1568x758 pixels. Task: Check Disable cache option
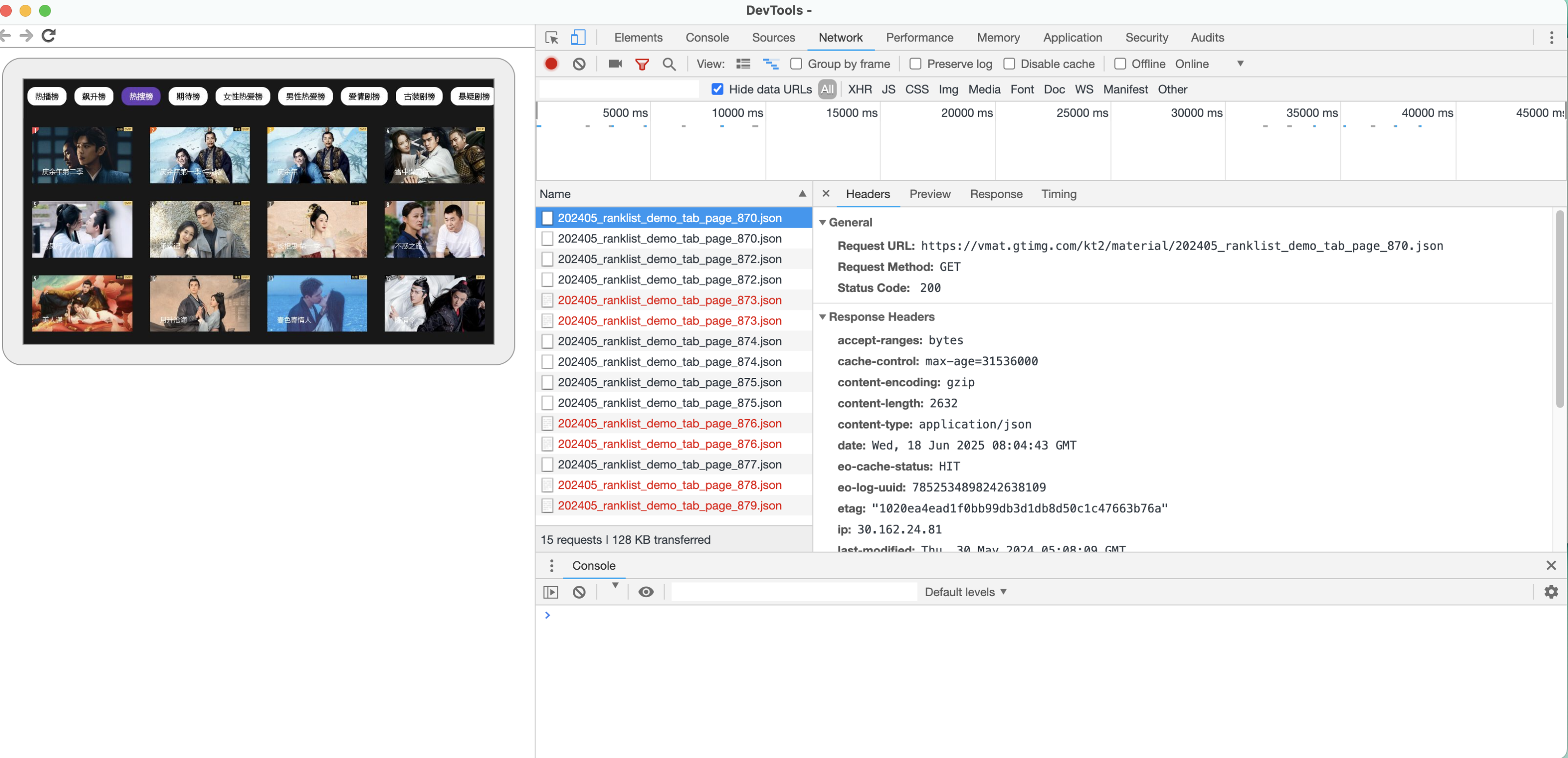tap(1008, 64)
